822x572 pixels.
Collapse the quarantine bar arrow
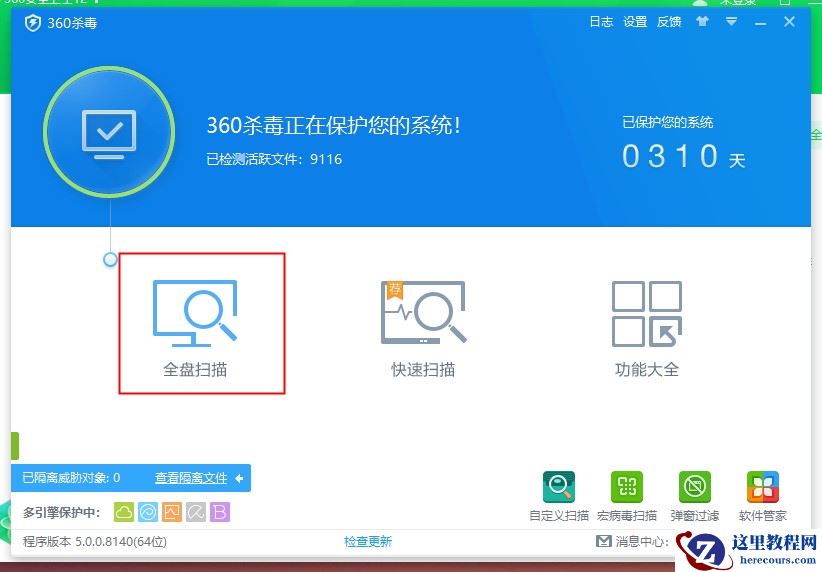pos(240,478)
